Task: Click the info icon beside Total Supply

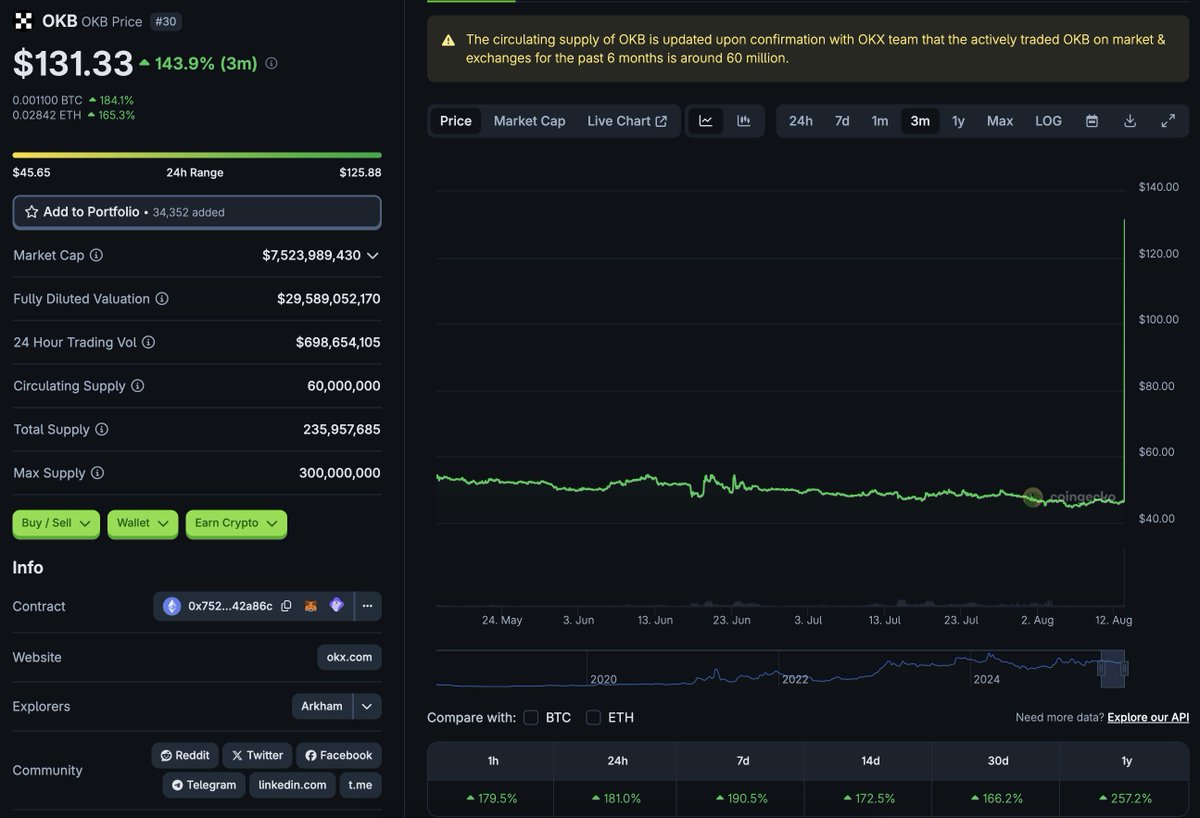Action: pos(102,430)
